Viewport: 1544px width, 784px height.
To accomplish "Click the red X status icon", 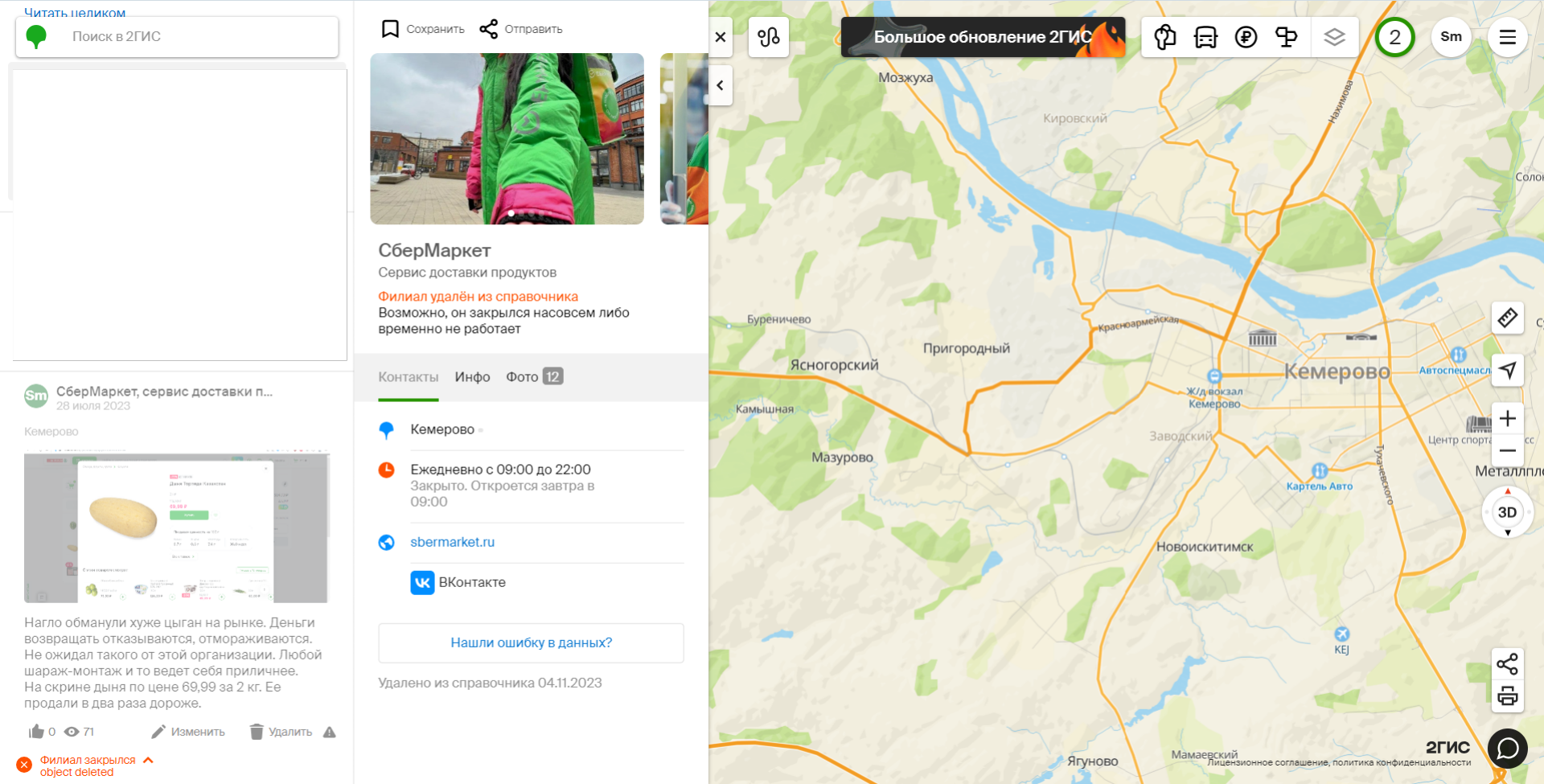I will pyautogui.click(x=24, y=765).
